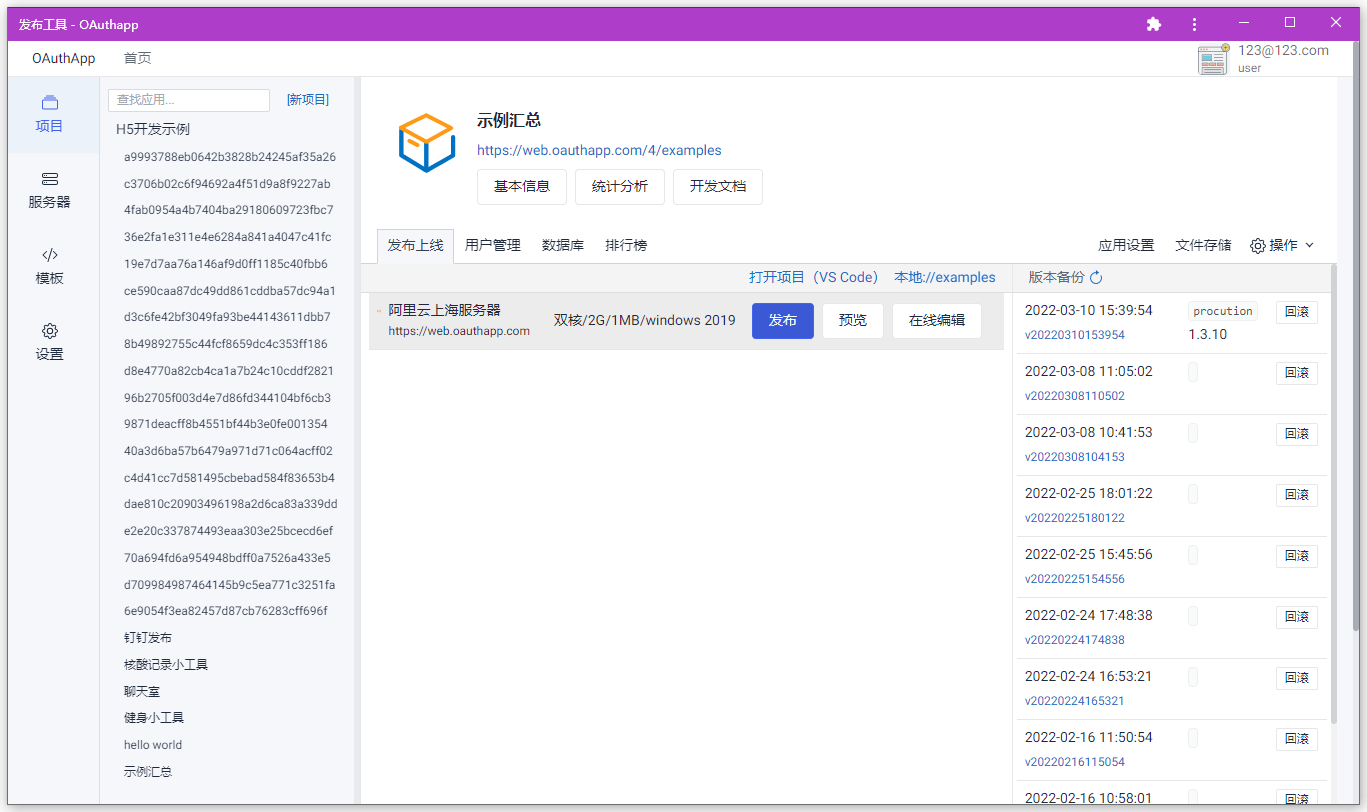
Task: Roll back version 2022-02-25 18:01:22
Action: tap(1297, 495)
